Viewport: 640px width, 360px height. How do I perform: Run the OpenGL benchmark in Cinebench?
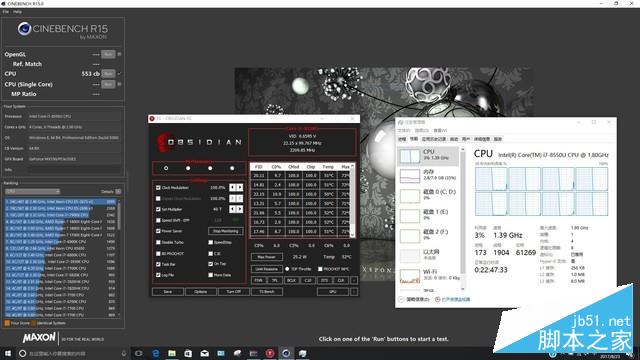coord(108,54)
